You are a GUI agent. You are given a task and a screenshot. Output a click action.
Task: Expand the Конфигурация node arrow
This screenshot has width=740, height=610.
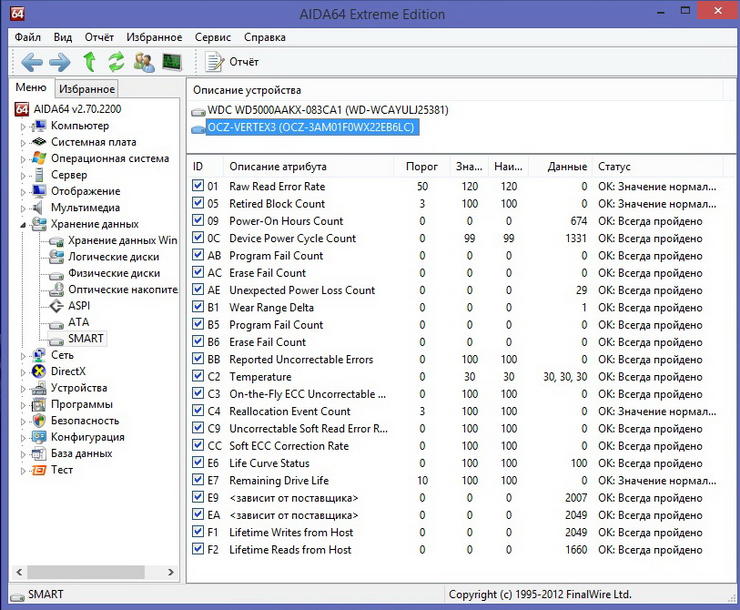point(23,438)
